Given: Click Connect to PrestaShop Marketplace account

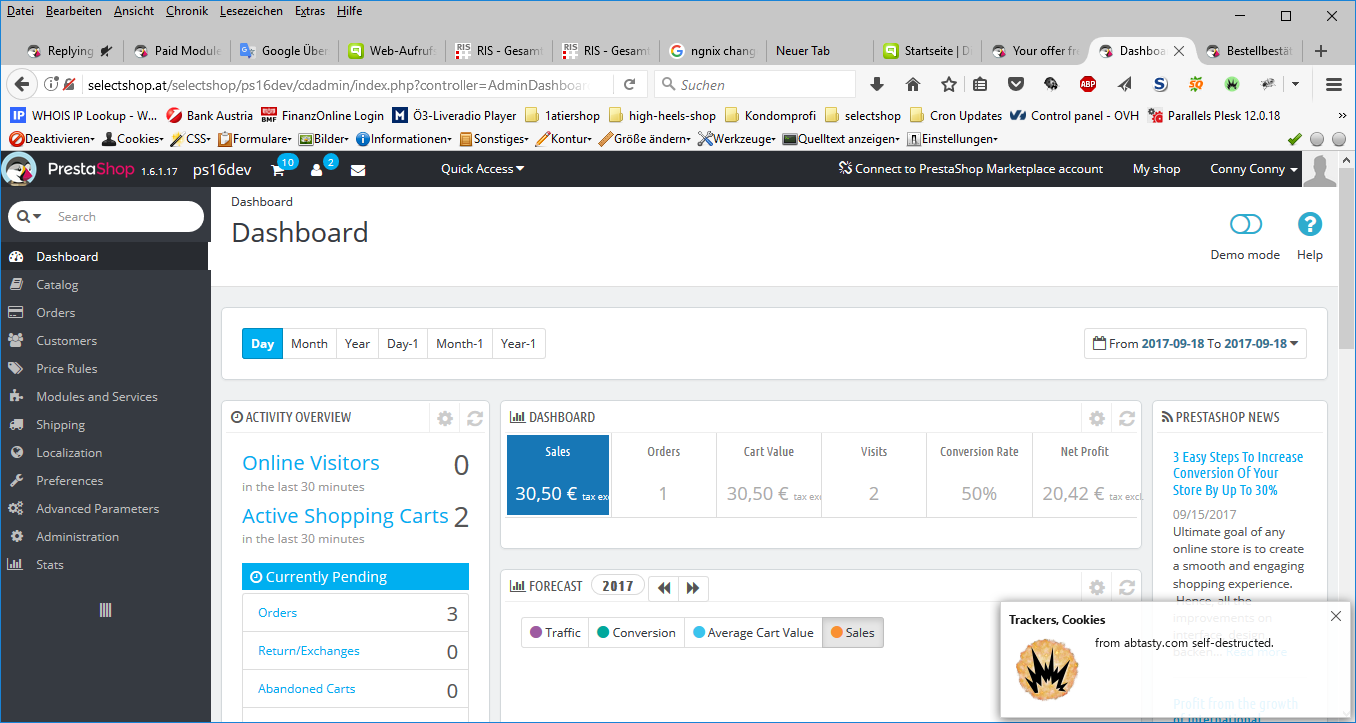Looking at the screenshot, I should [971, 169].
